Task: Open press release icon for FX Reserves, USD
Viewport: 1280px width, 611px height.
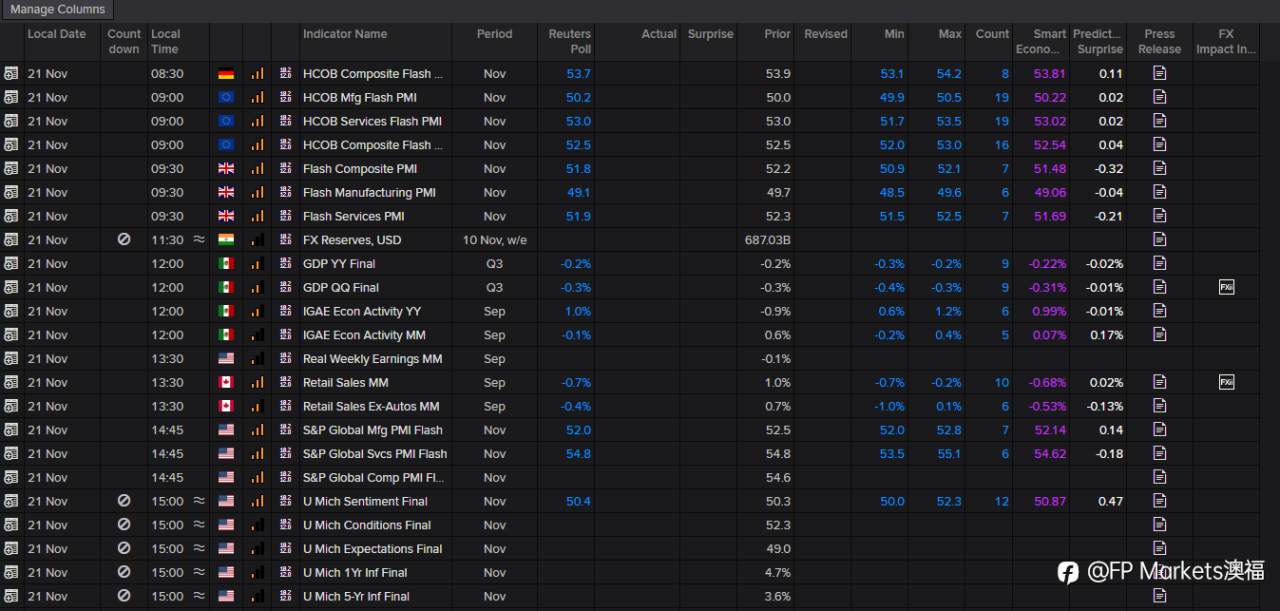Action: pos(1160,240)
